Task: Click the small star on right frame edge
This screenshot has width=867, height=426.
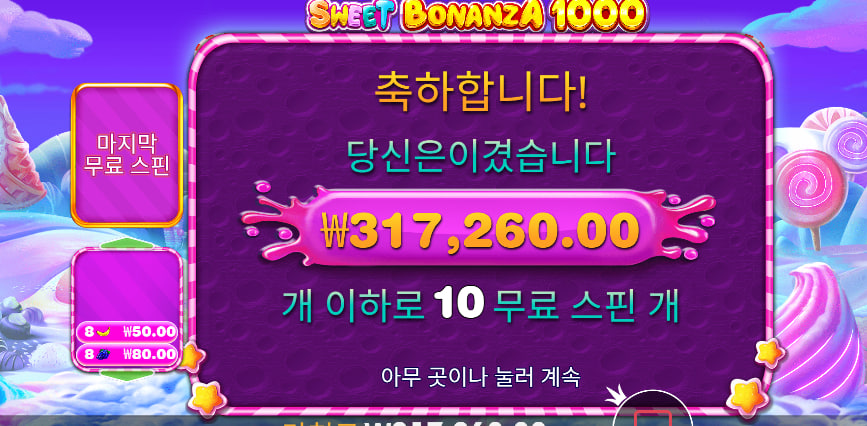Action: pyautogui.click(x=770, y=352)
